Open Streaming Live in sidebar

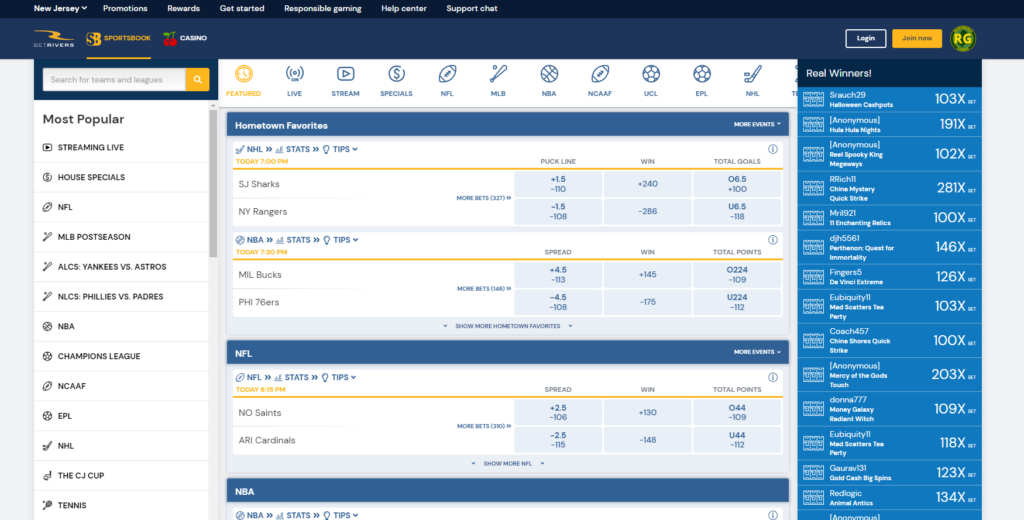[x=121, y=148]
